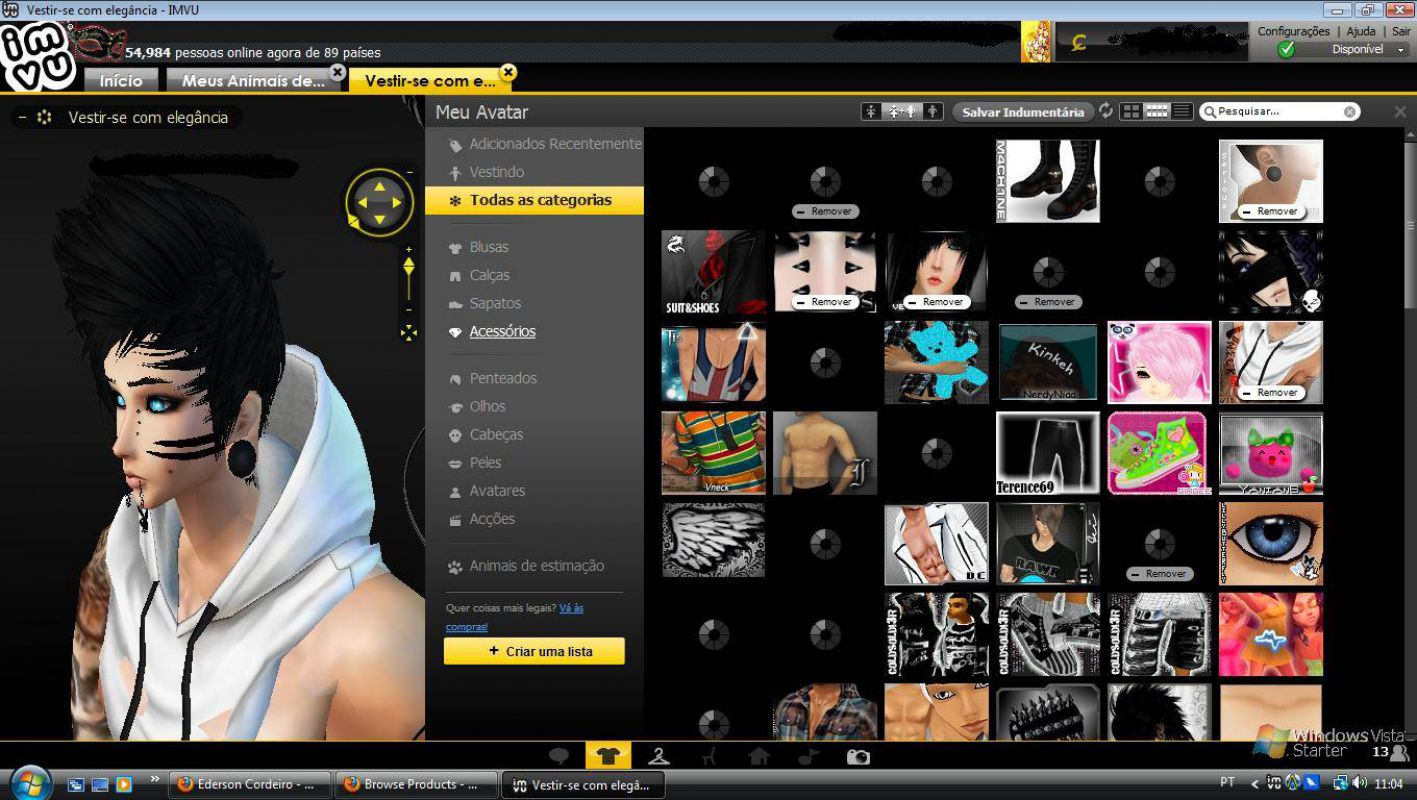Viewport: 1417px width, 800px height.
Task: Click the refresh inventory icon
Action: coord(1105,111)
